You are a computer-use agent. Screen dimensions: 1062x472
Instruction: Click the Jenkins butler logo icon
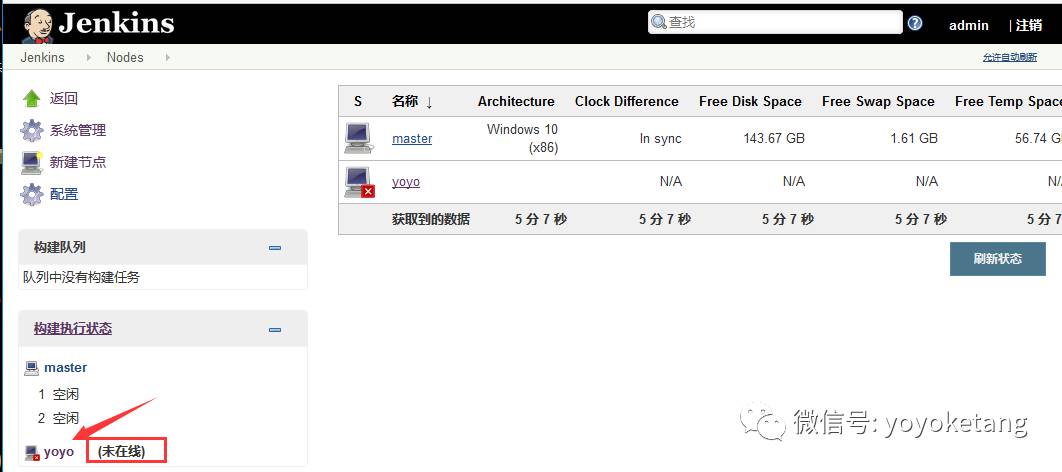point(37,26)
